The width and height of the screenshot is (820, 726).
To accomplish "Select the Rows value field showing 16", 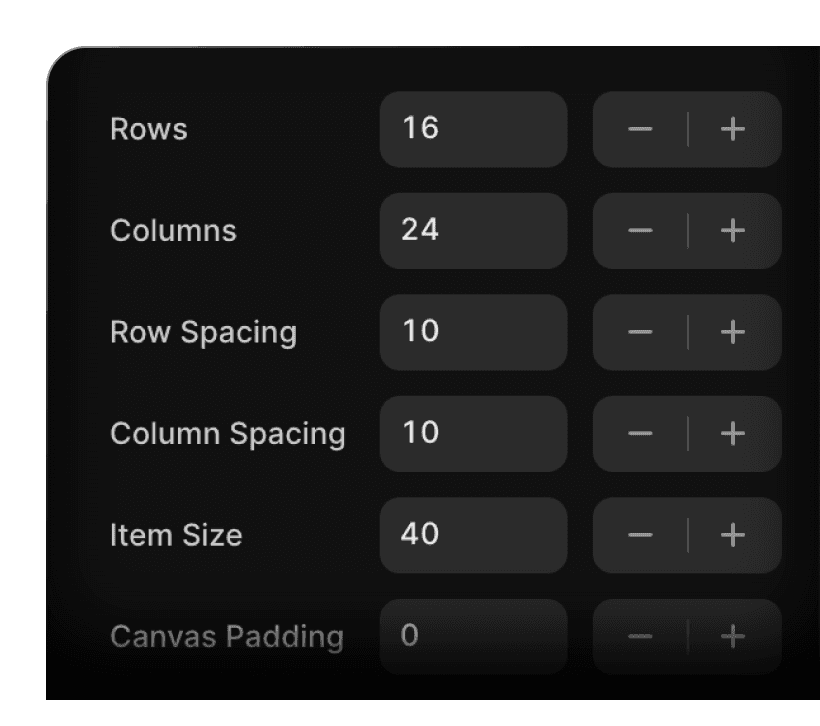I will (x=473, y=129).
